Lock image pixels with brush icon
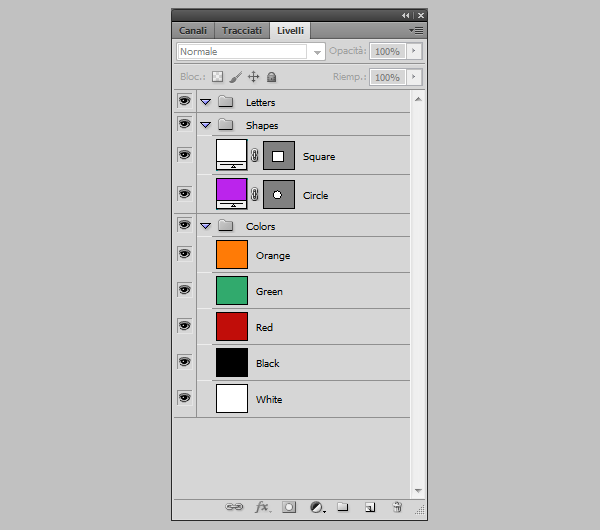This screenshot has height=530, width=600. click(x=235, y=77)
